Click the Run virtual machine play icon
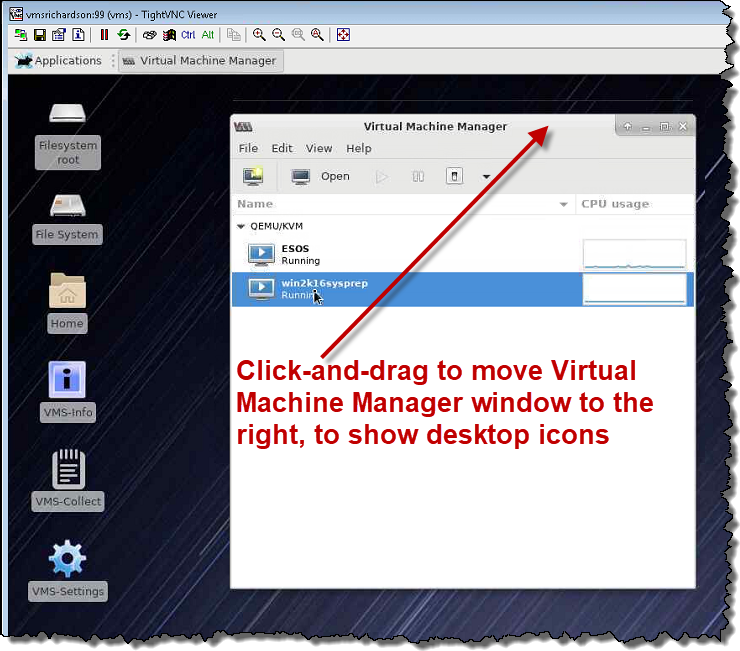This screenshot has height=651, width=740. (x=382, y=177)
